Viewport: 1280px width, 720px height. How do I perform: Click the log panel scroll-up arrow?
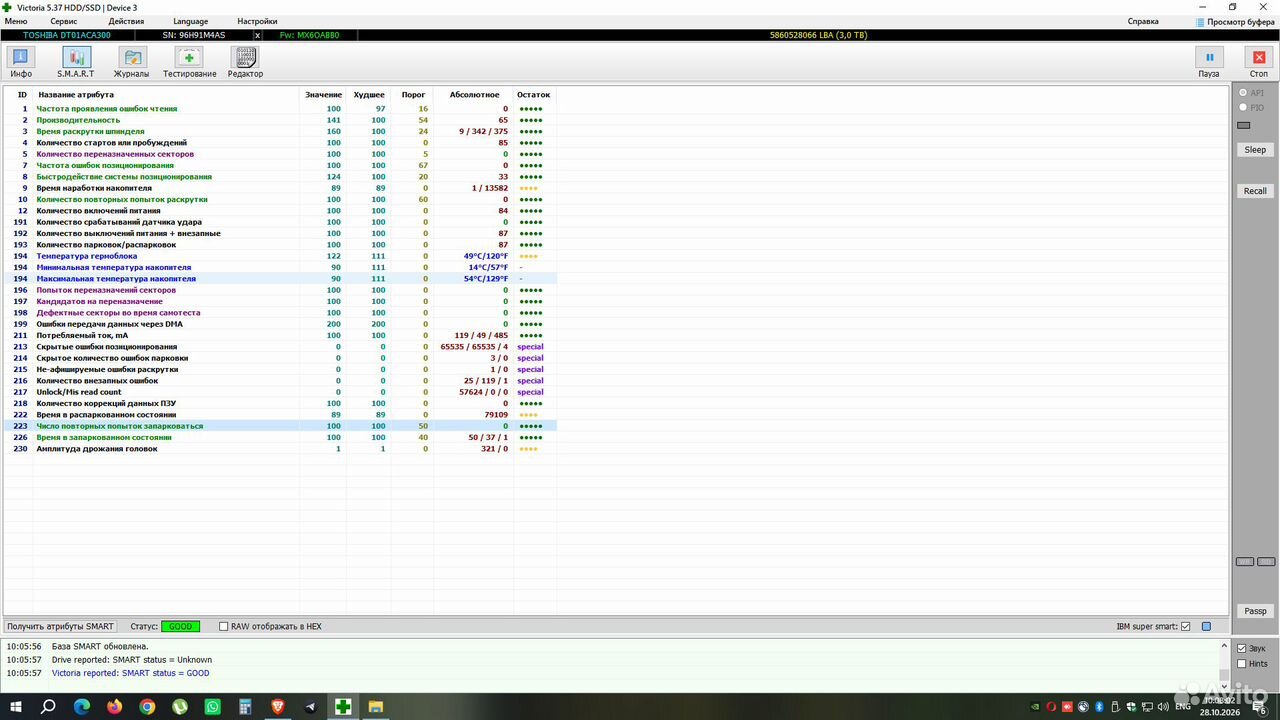[x=1224, y=645]
